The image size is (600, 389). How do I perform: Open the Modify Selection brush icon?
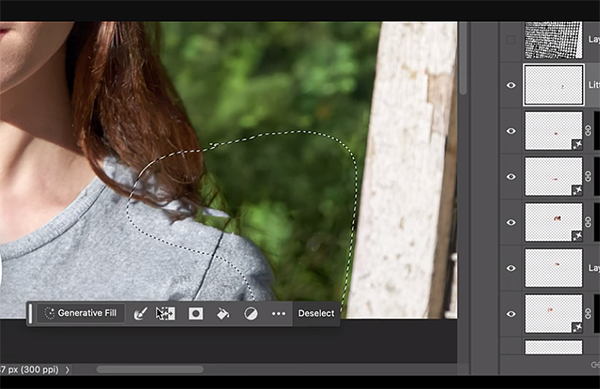pos(140,314)
